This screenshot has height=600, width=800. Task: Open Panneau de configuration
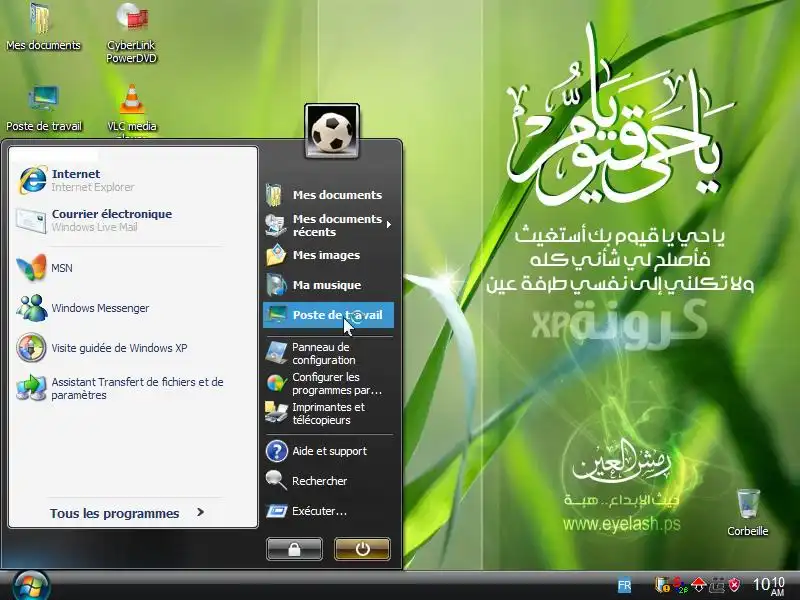pos(328,353)
